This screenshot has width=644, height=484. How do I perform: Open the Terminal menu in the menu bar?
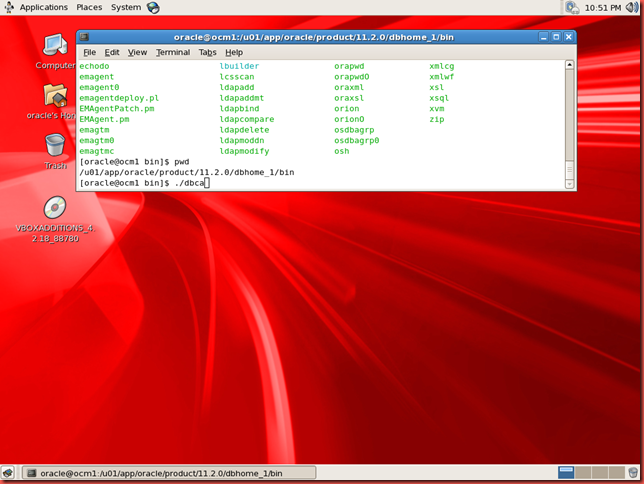(x=173, y=52)
